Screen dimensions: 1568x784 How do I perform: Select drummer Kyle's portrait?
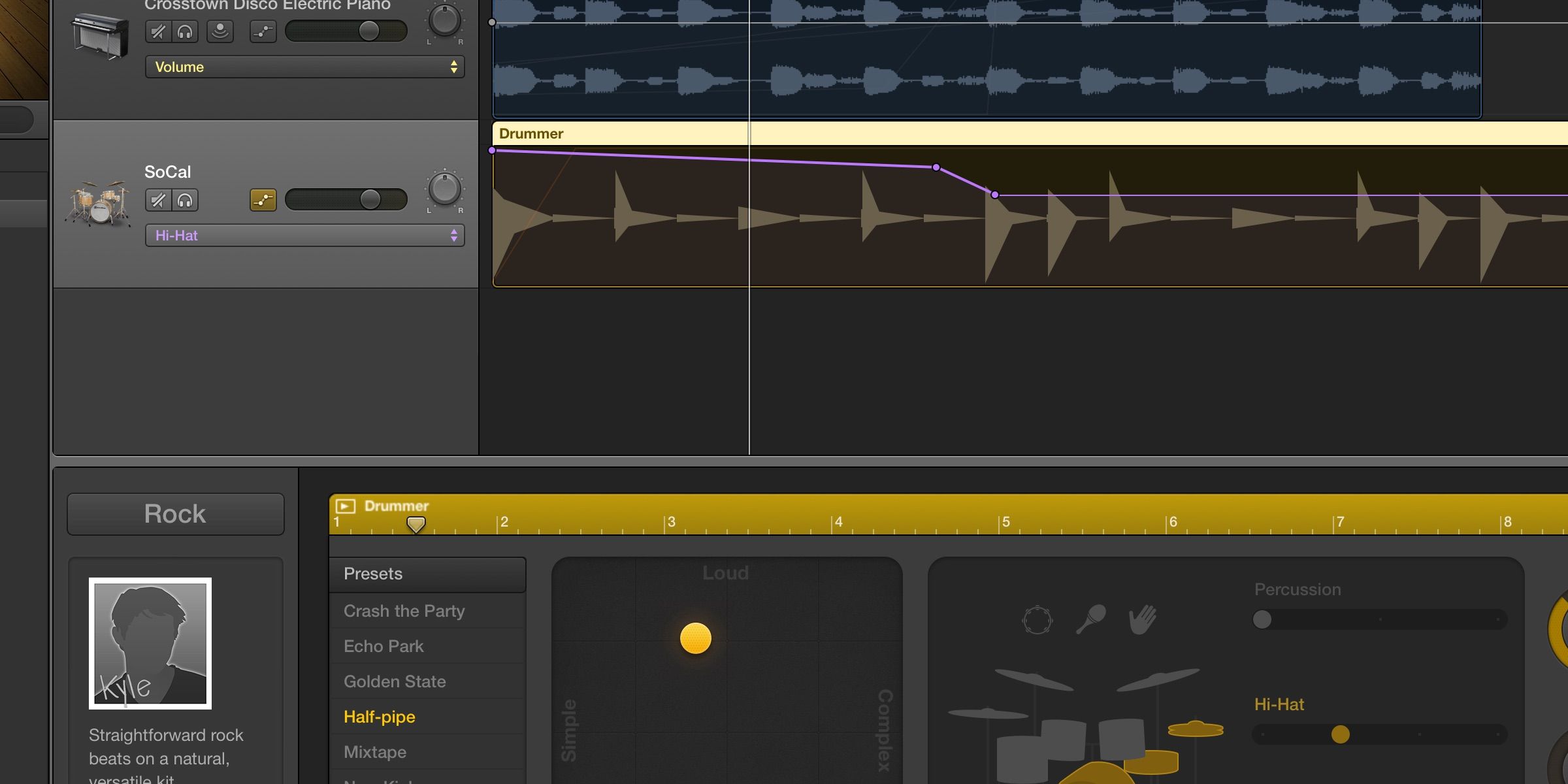pyautogui.click(x=150, y=644)
